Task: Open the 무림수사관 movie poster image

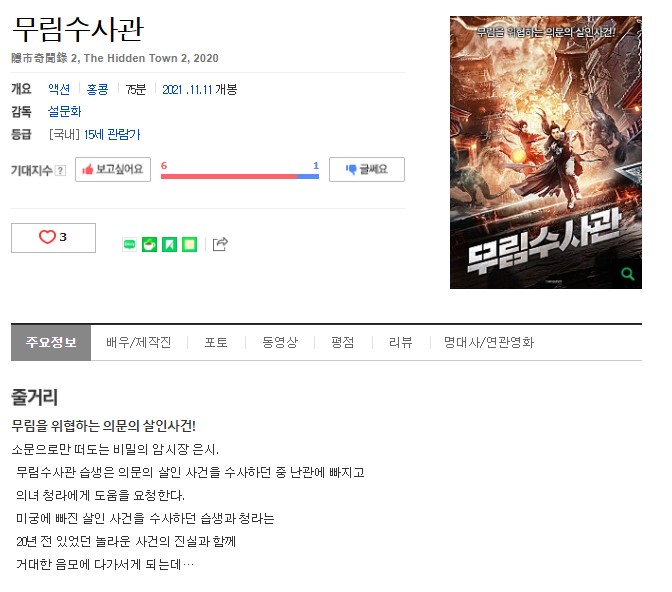Action: pyautogui.click(x=546, y=152)
